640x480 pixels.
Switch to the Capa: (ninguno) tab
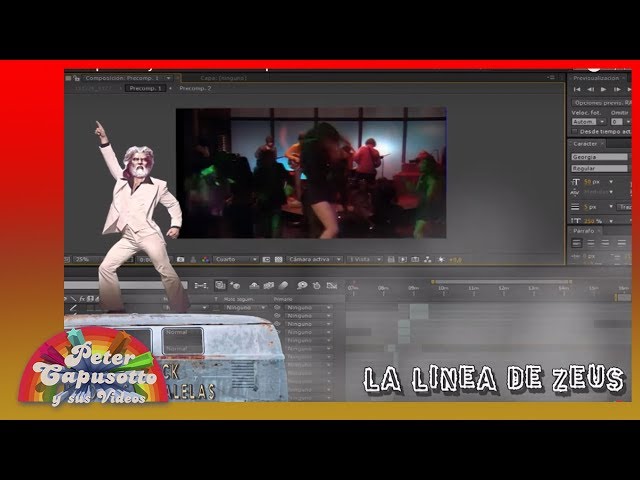coord(223,78)
